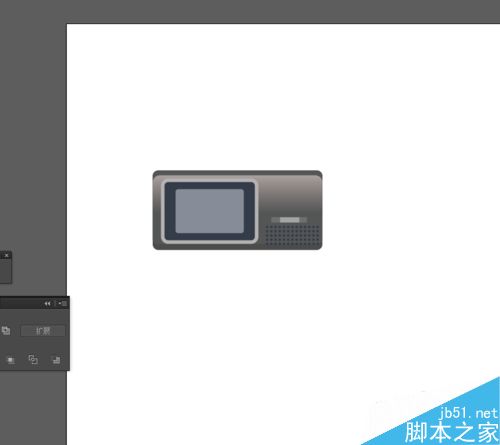Select the dotted speaker grille in the artwork
This screenshot has width=500, height=445.
click(x=292, y=235)
